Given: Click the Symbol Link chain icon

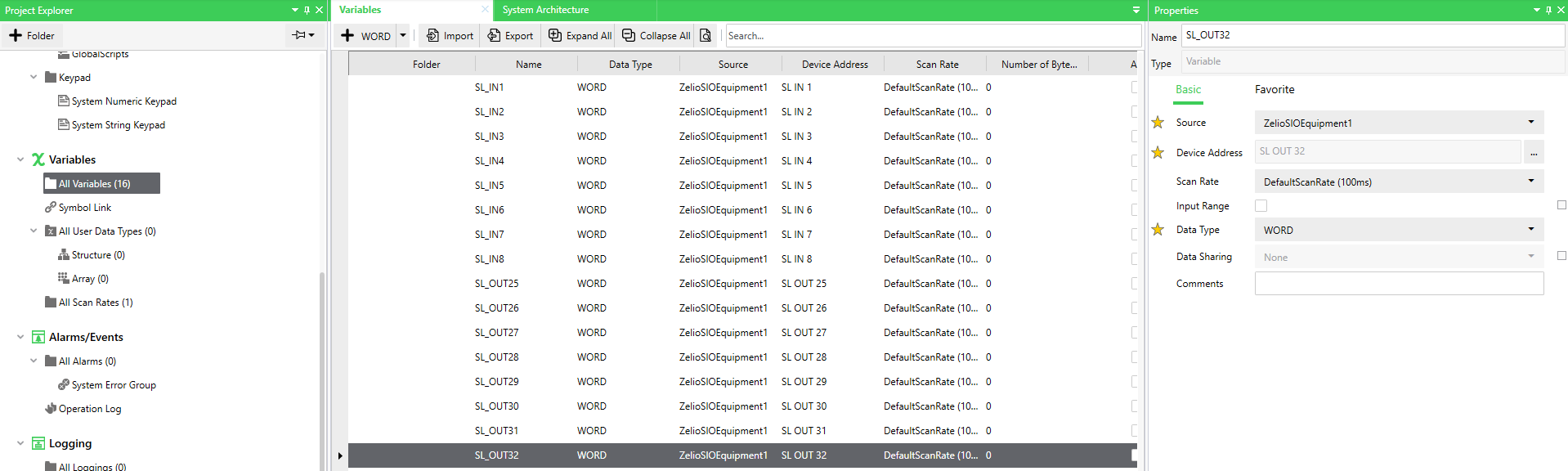Looking at the screenshot, I should click(51, 207).
